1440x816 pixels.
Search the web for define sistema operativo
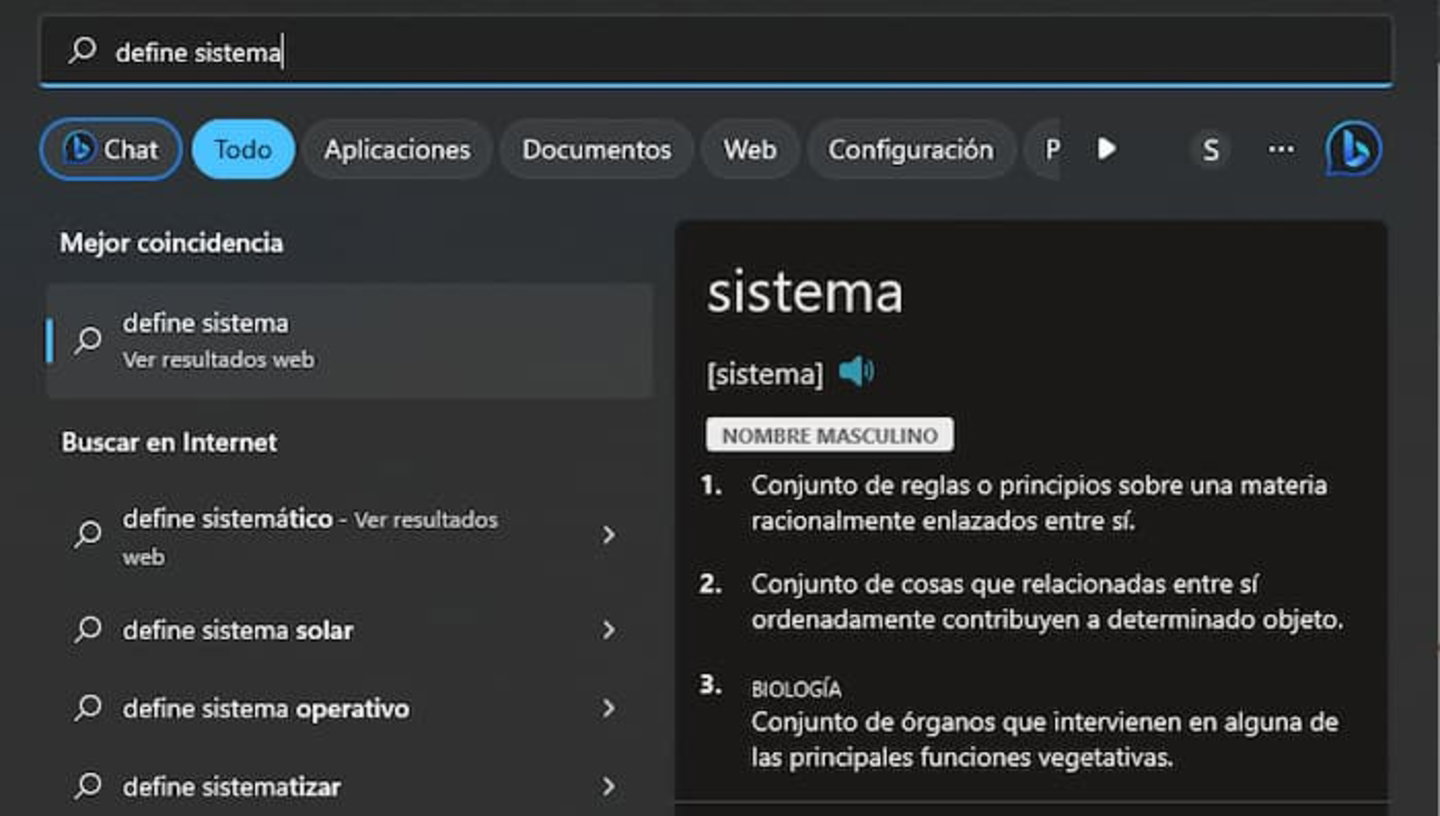[350, 709]
